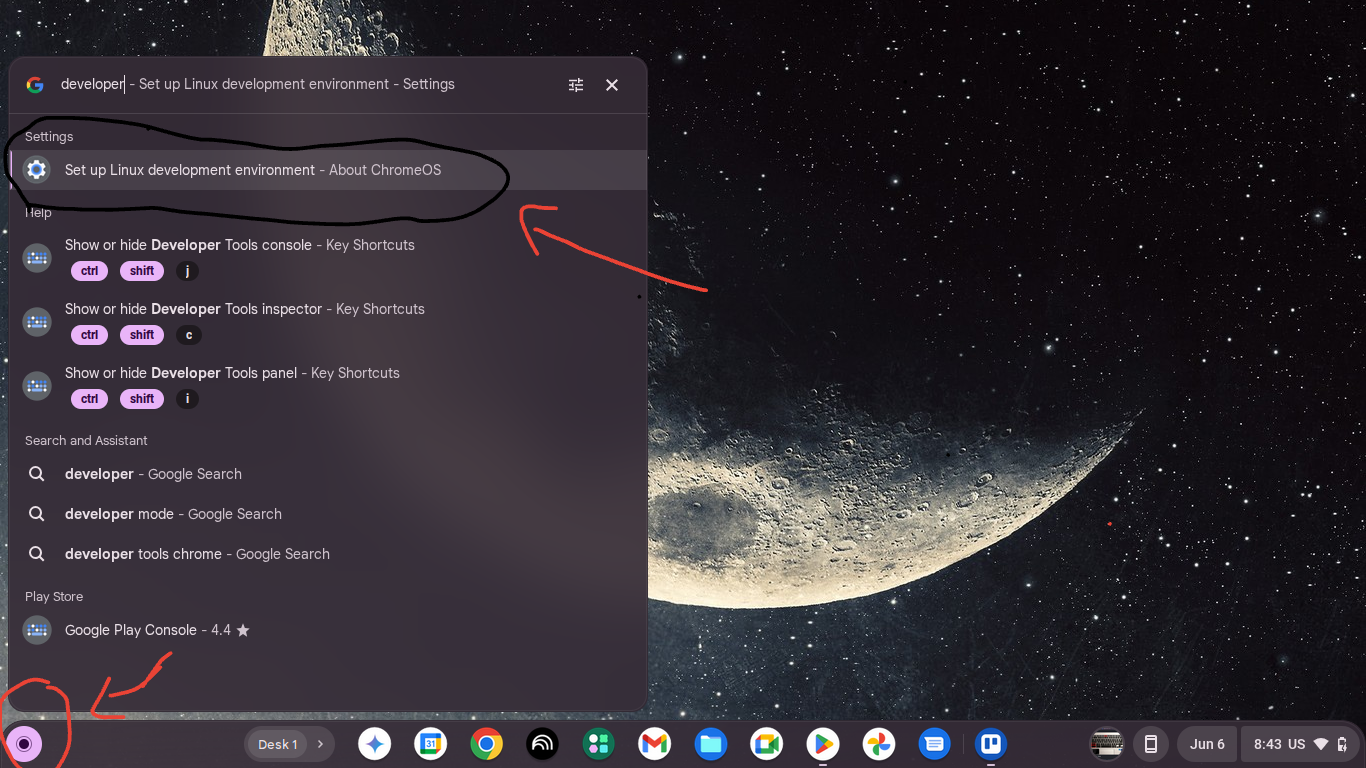Open Gemini app from the shelf
This screenshot has width=1366, height=768.
coord(375,744)
